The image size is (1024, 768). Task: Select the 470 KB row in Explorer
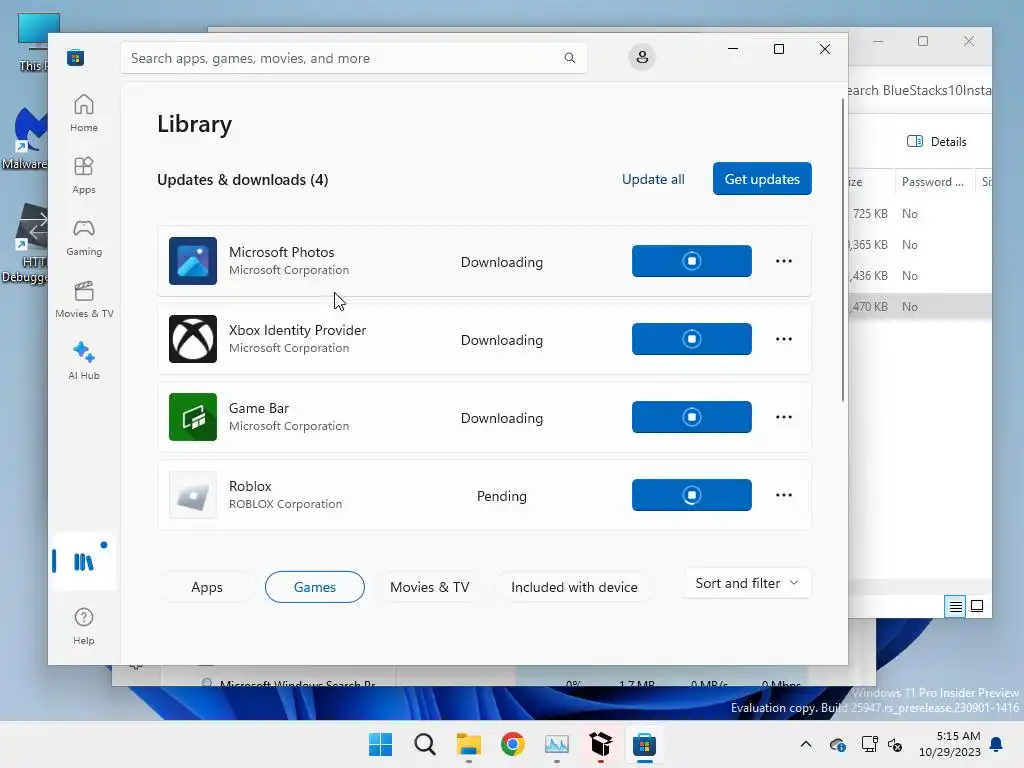coord(920,306)
